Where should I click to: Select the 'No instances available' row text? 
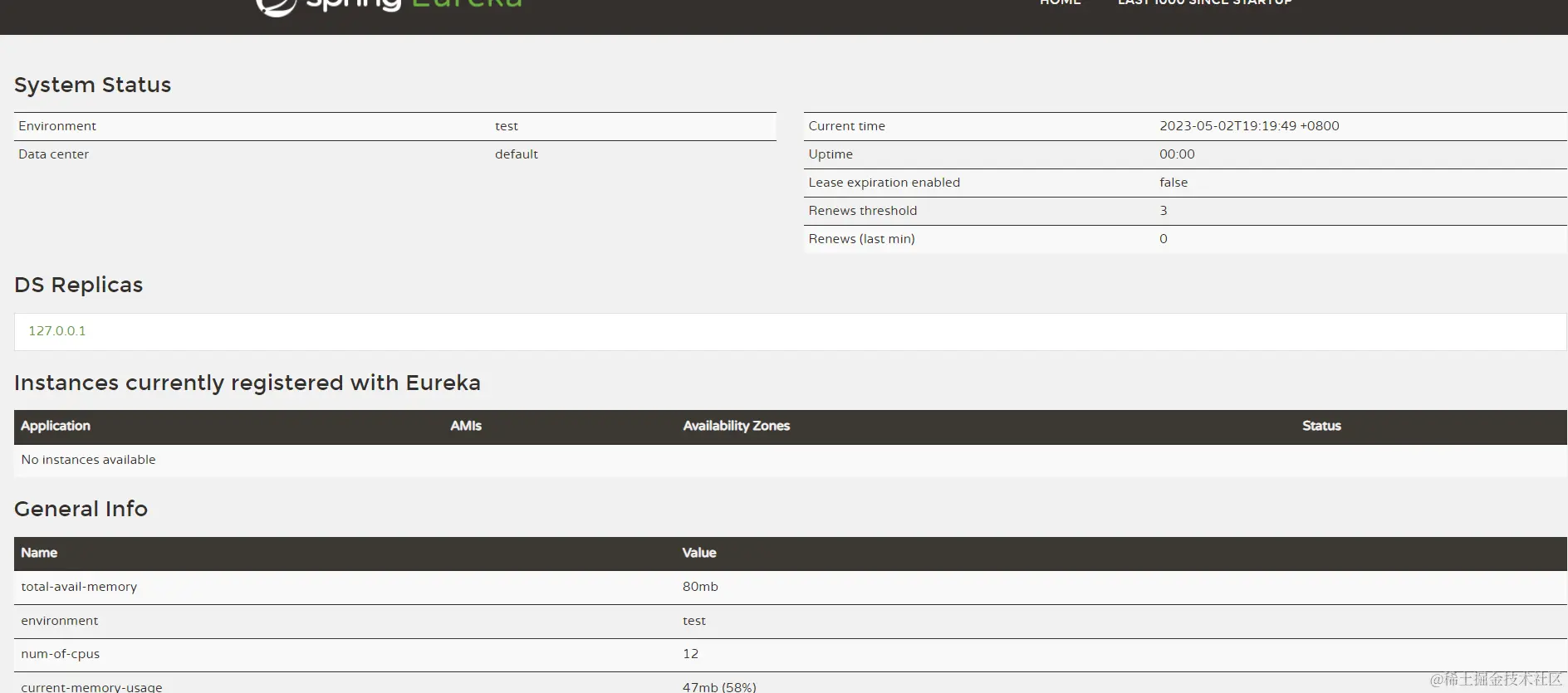pyautogui.click(x=88, y=460)
